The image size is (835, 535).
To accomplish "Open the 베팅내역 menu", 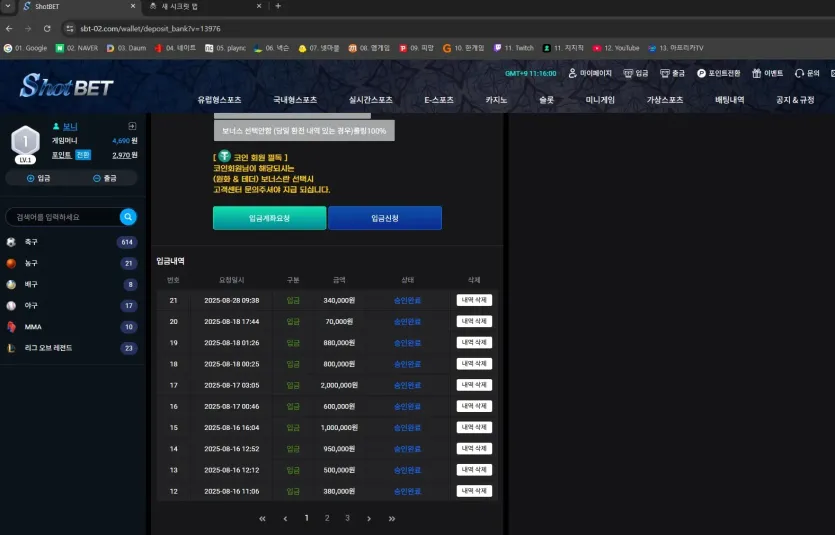I will [x=730, y=100].
